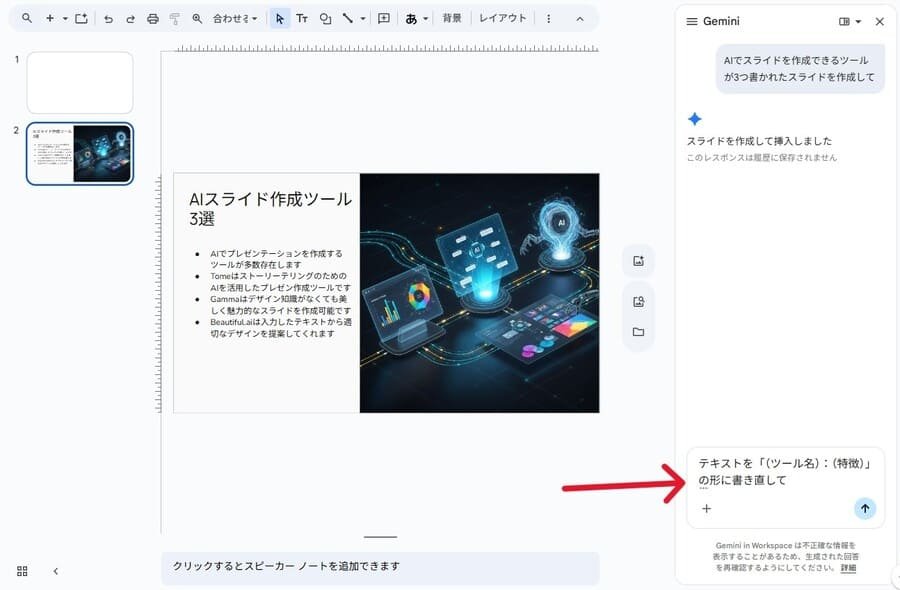Open the folder icon beside the slide
This screenshot has width=900, height=590.
tap(637, 330)
